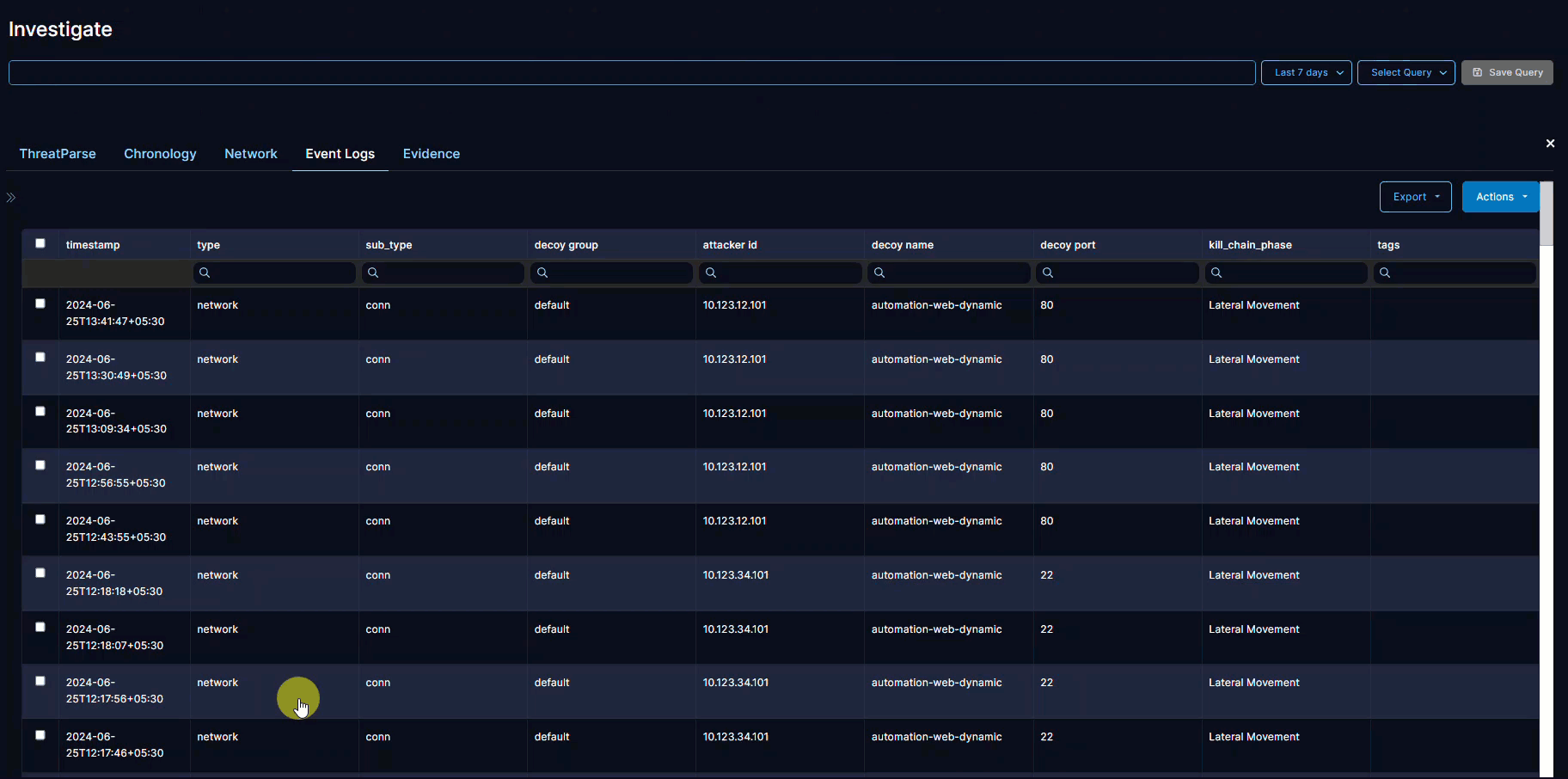
Task: Open the Actions menu
Action: point(1498,196)
